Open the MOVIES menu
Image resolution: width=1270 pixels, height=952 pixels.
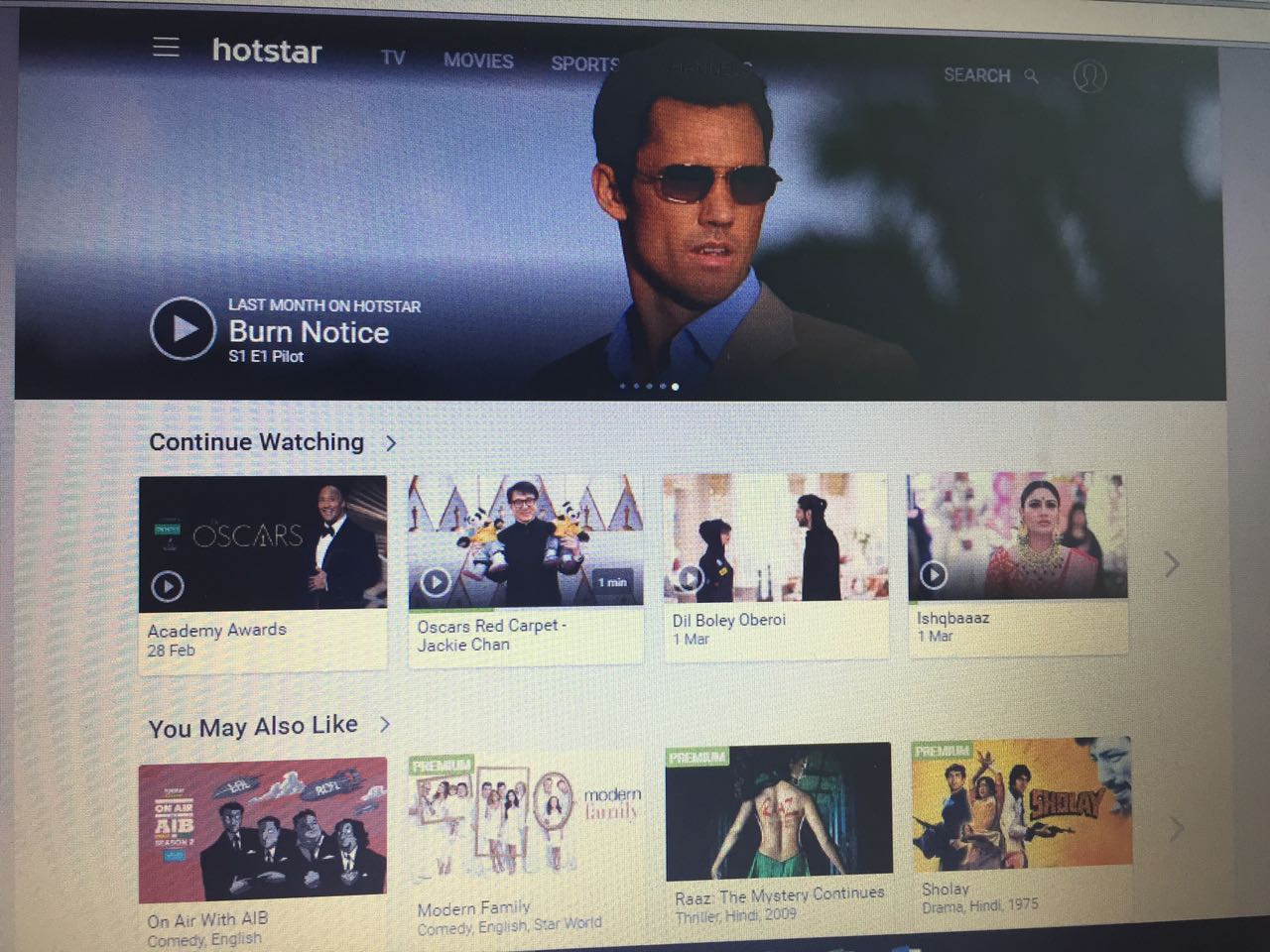[x=478, y=60]
